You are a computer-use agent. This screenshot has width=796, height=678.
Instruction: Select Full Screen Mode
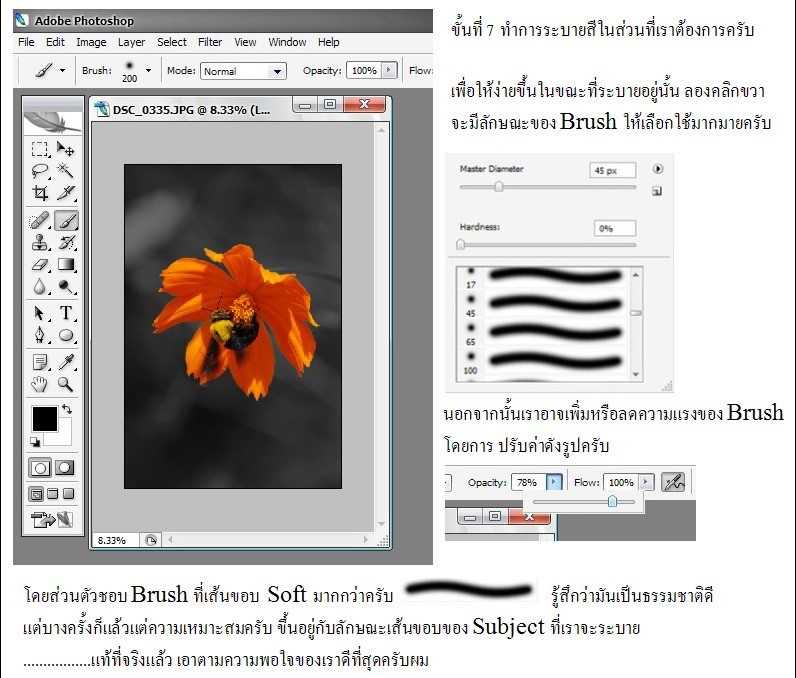point(69,494)
